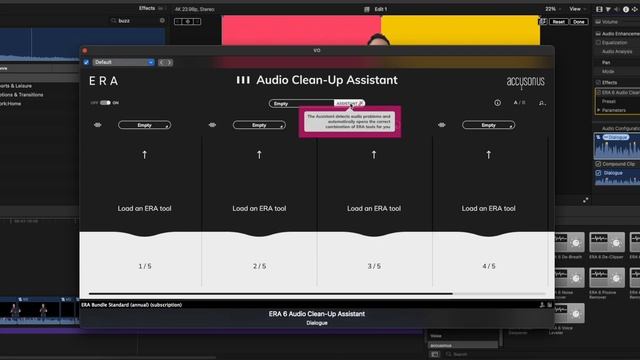Select the ERA 6 Voice Leveler effect thumbnail
Screen dimensions: 640x360
[569, 313]
